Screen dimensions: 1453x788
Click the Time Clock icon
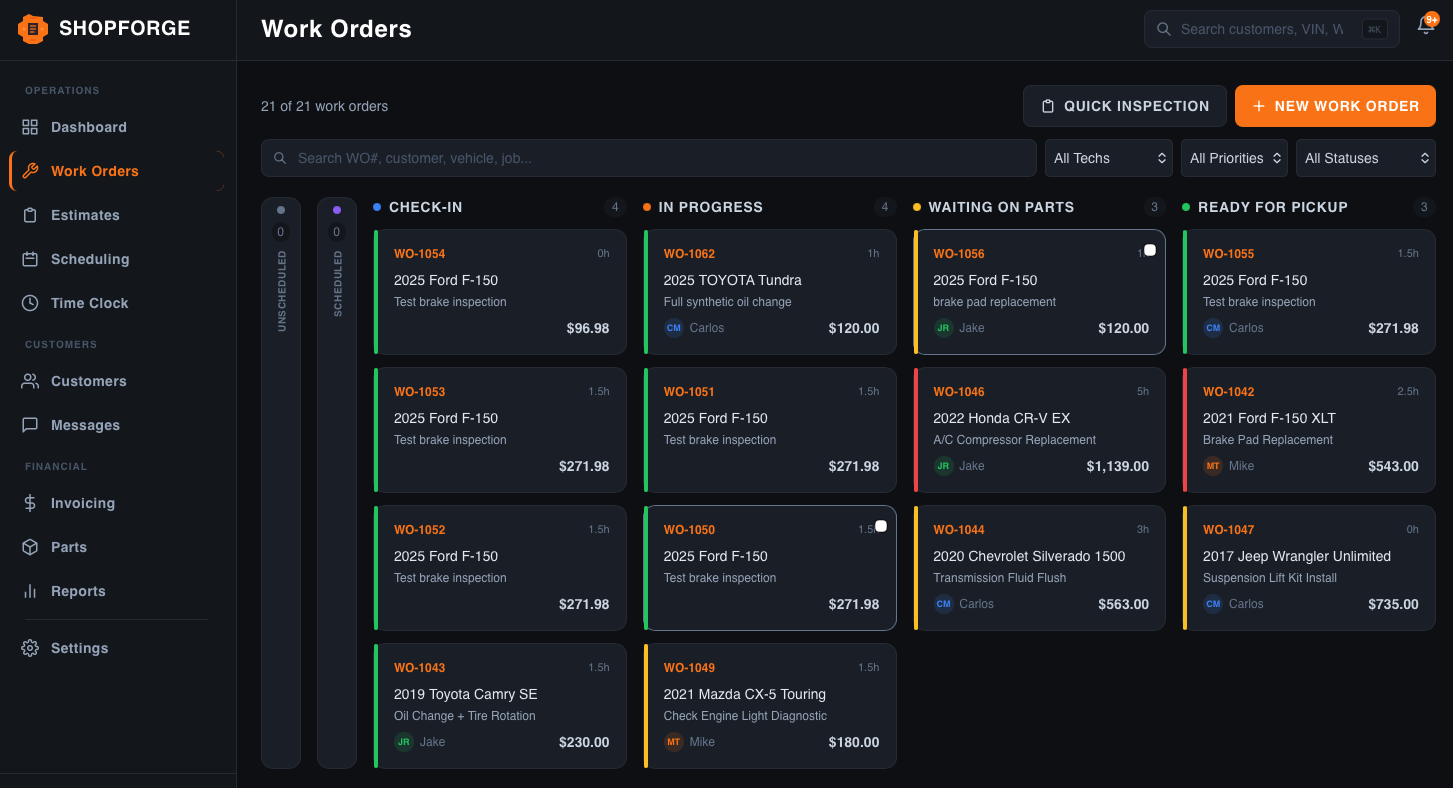[30, 303]
